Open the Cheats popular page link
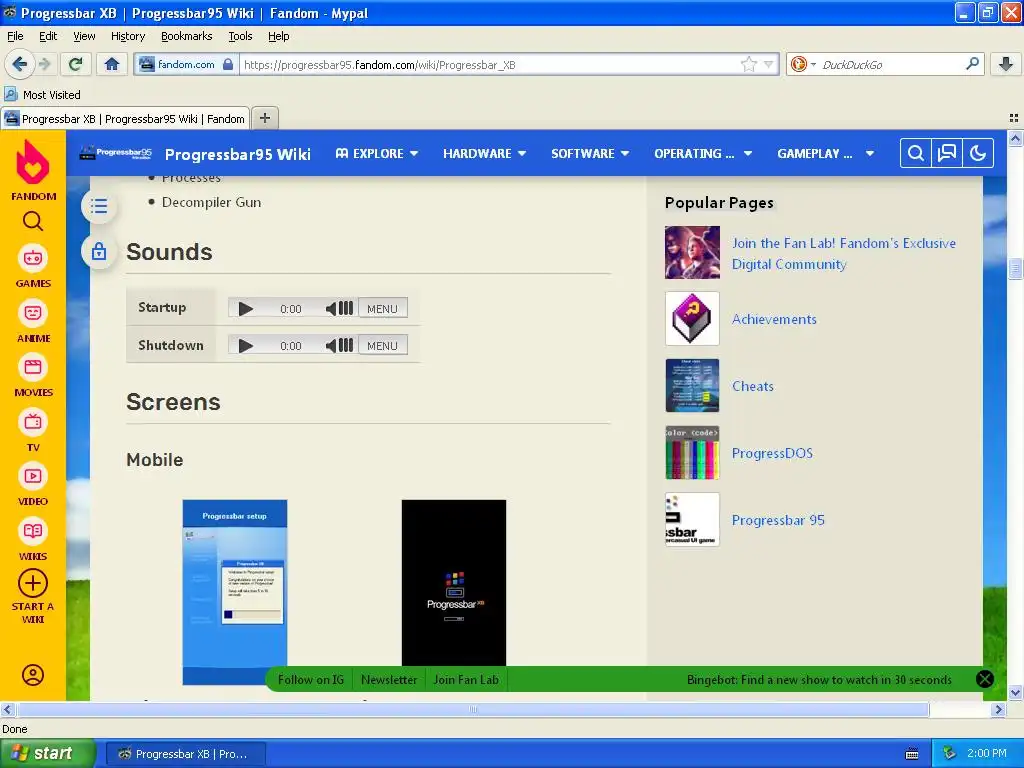1024x768 pixels. 752,386
